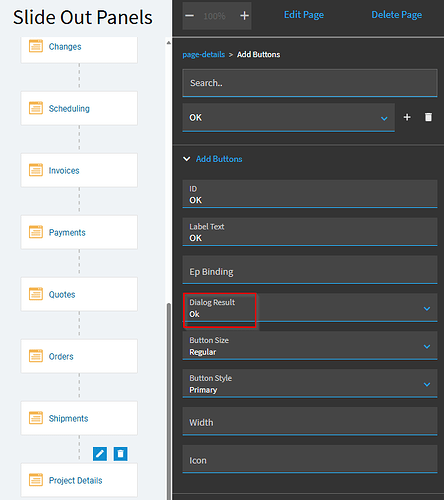
Task: Click the blue trash icon above Project Details
Action: click(x=120, y=454)
